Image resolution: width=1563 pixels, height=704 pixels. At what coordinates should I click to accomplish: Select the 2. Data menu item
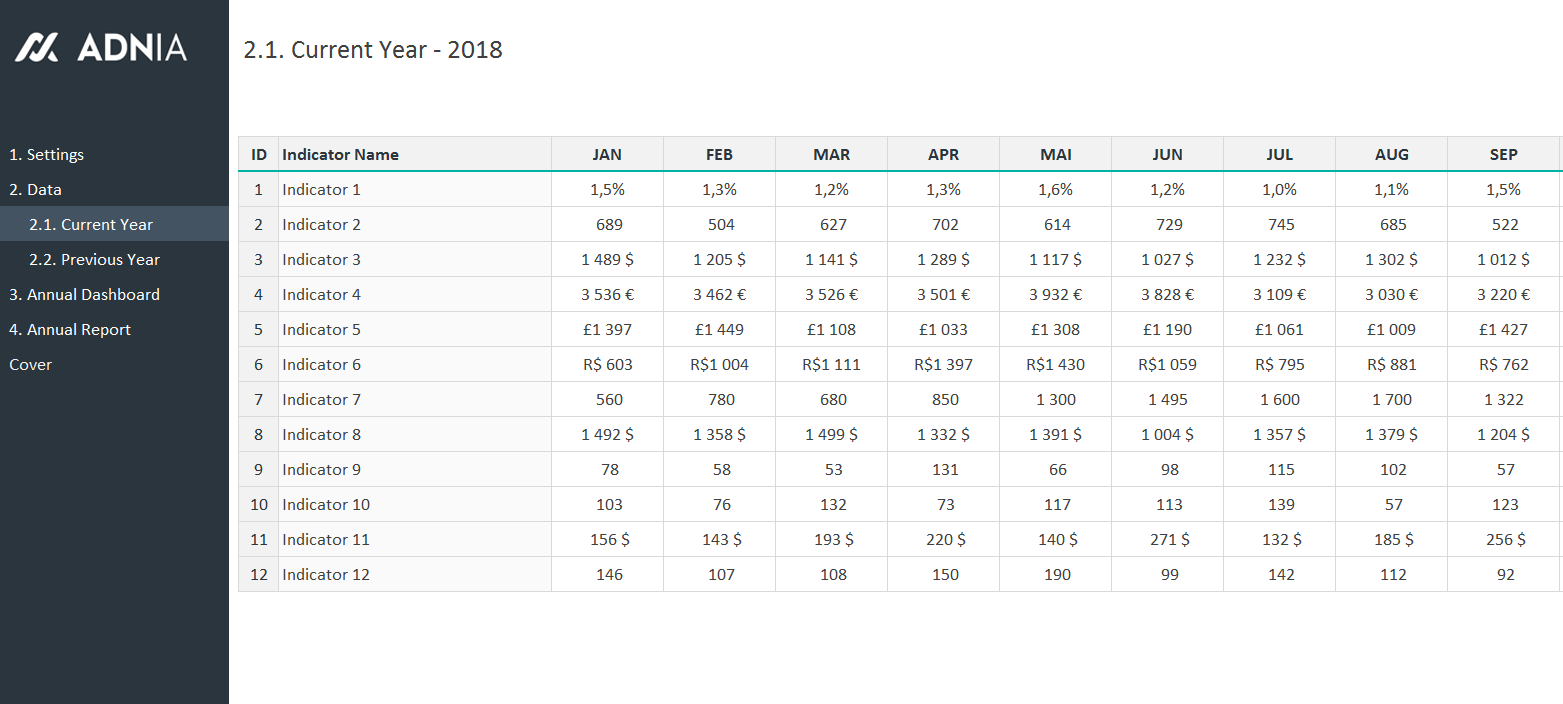click(36, 190)
